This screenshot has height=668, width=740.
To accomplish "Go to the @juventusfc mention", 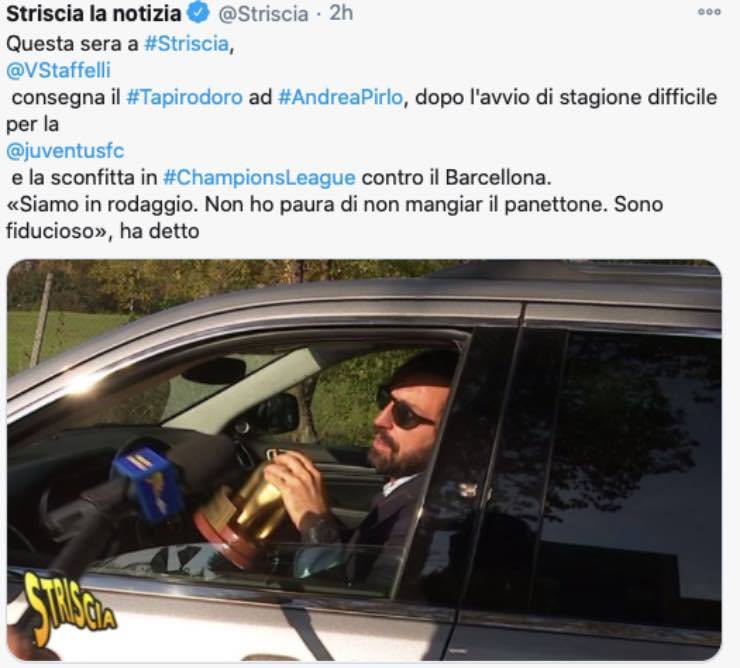I will (x=65, y=151).
